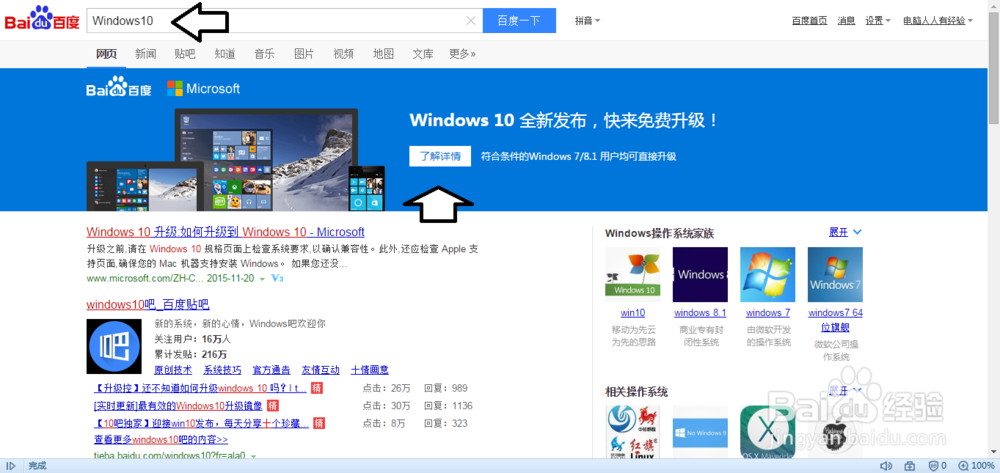The height and width of the screenshot is (473, 1000).
Task: Open the win10 thumbnail image
Action: (x=633, y=275)
